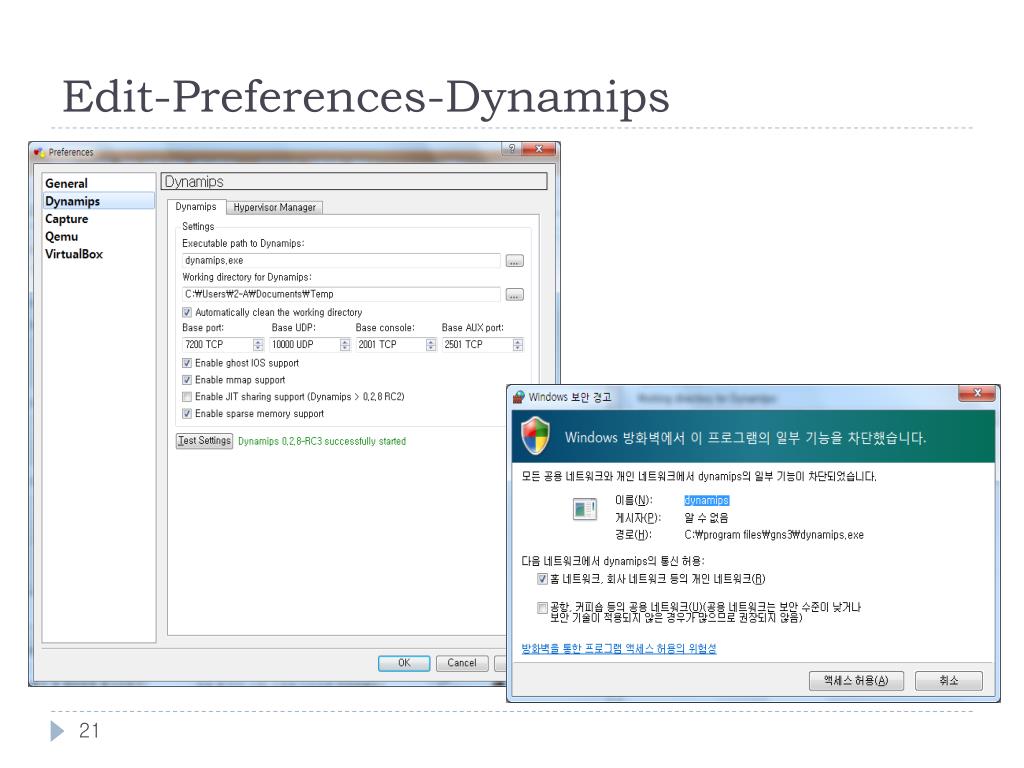Screen dimensions: 1024x768
Task: Toggle Enable sparse memory support
Action: (x=187, y=414)
